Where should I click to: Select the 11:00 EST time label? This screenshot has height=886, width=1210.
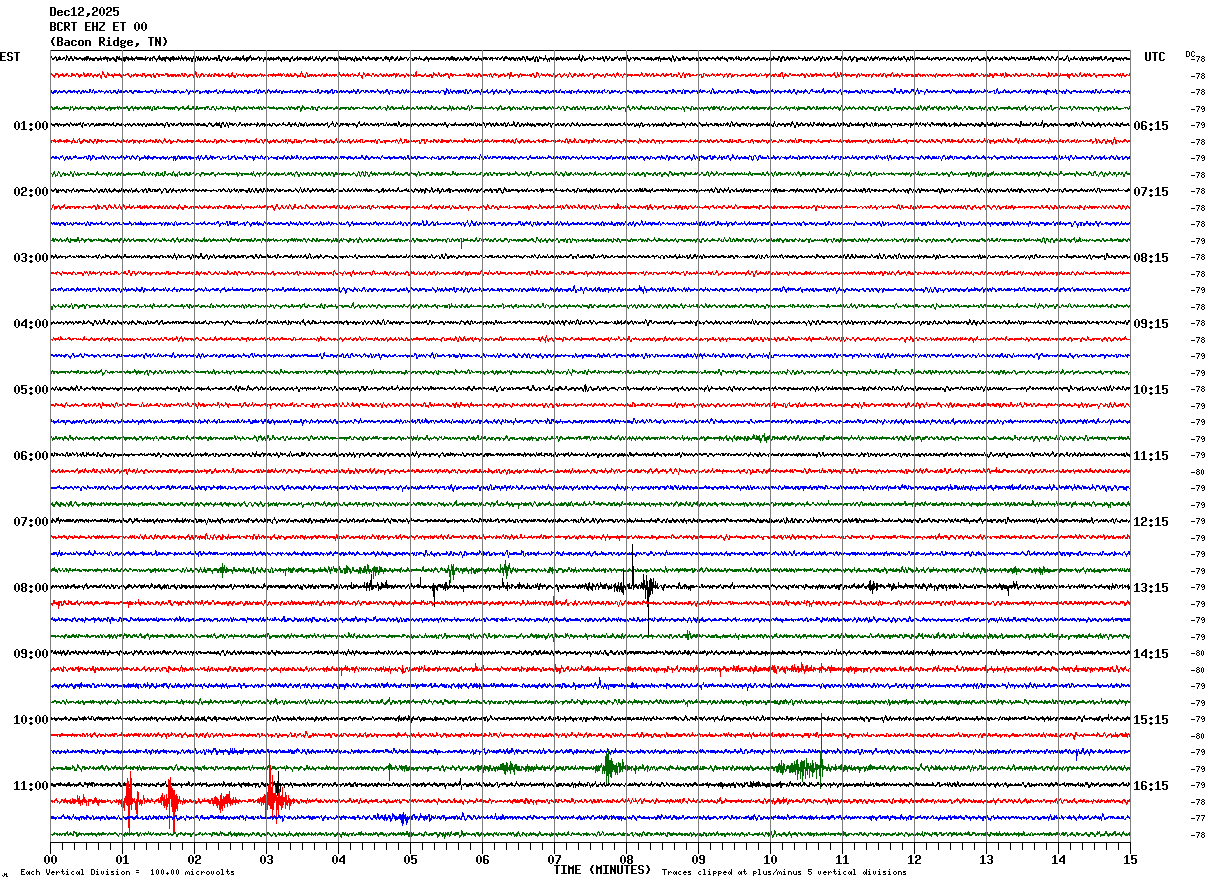click(30, 786)
